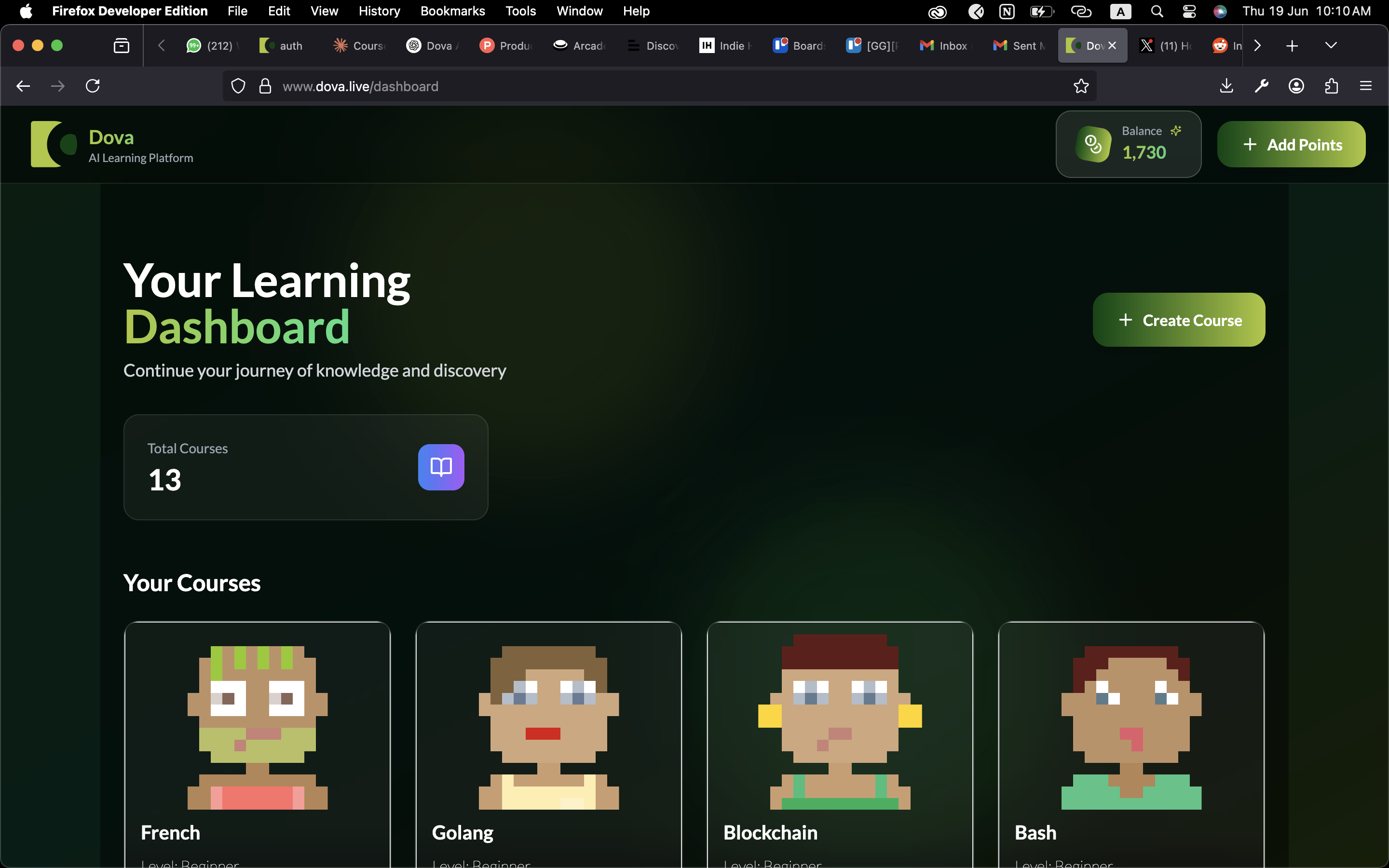Click the Add Points button
The height and width of the screenshot is (868, 1389).
[1291, 145]
